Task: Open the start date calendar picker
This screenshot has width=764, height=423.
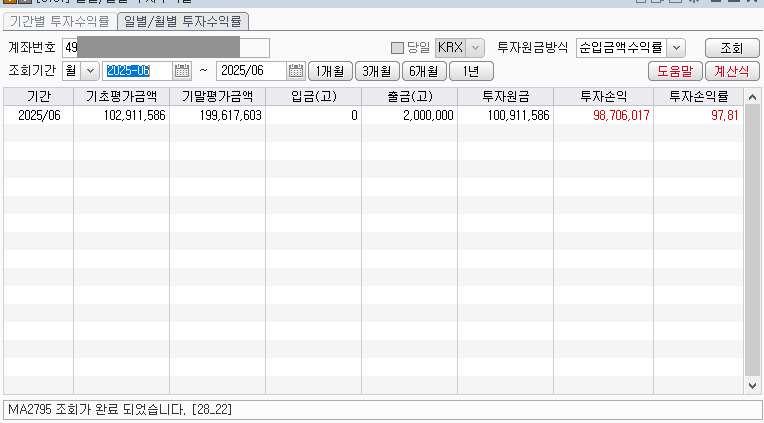Action: pyautogui.click(x=181, y=71)
